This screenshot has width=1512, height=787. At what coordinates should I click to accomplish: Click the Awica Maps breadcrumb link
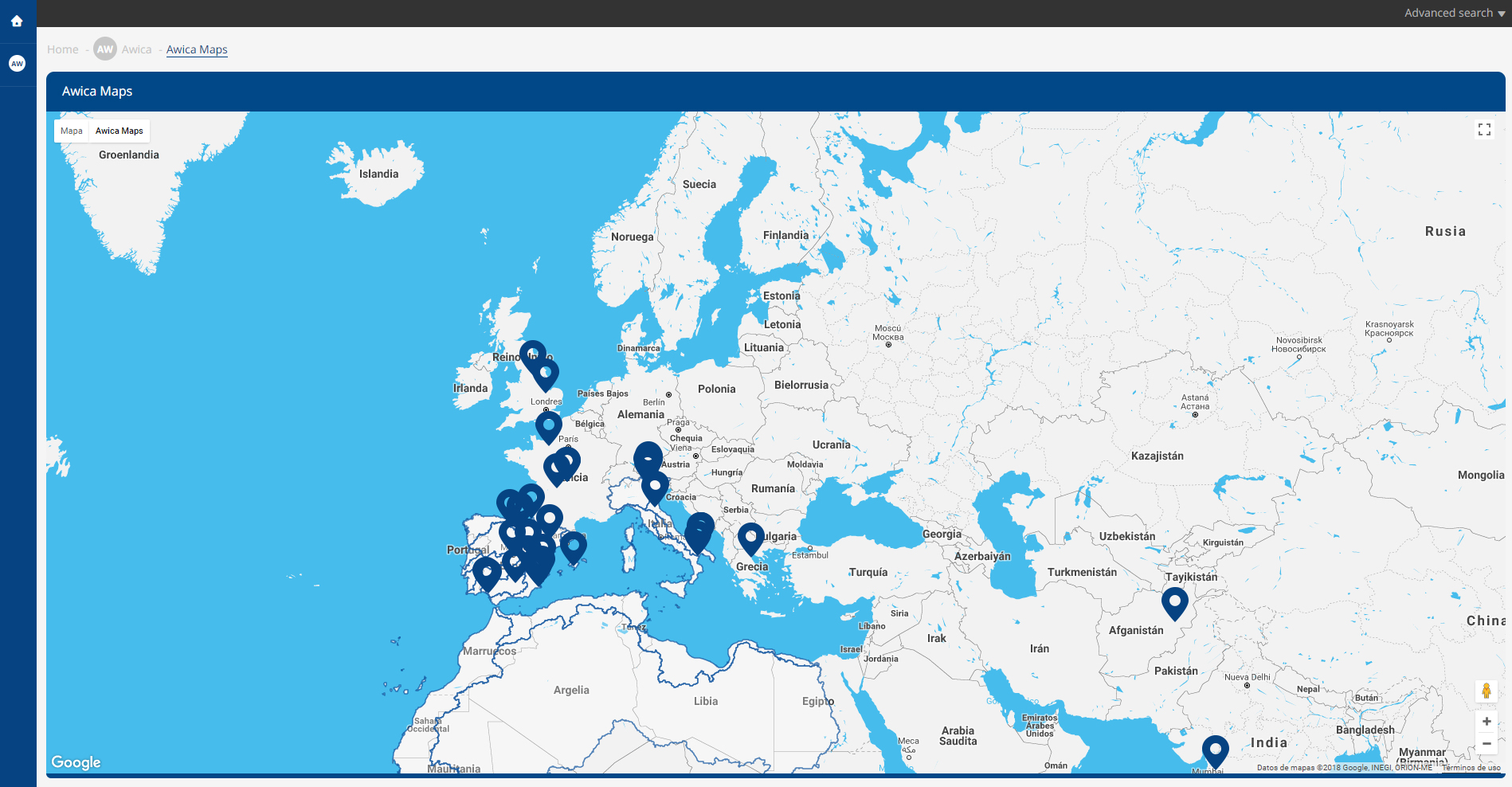197,49
